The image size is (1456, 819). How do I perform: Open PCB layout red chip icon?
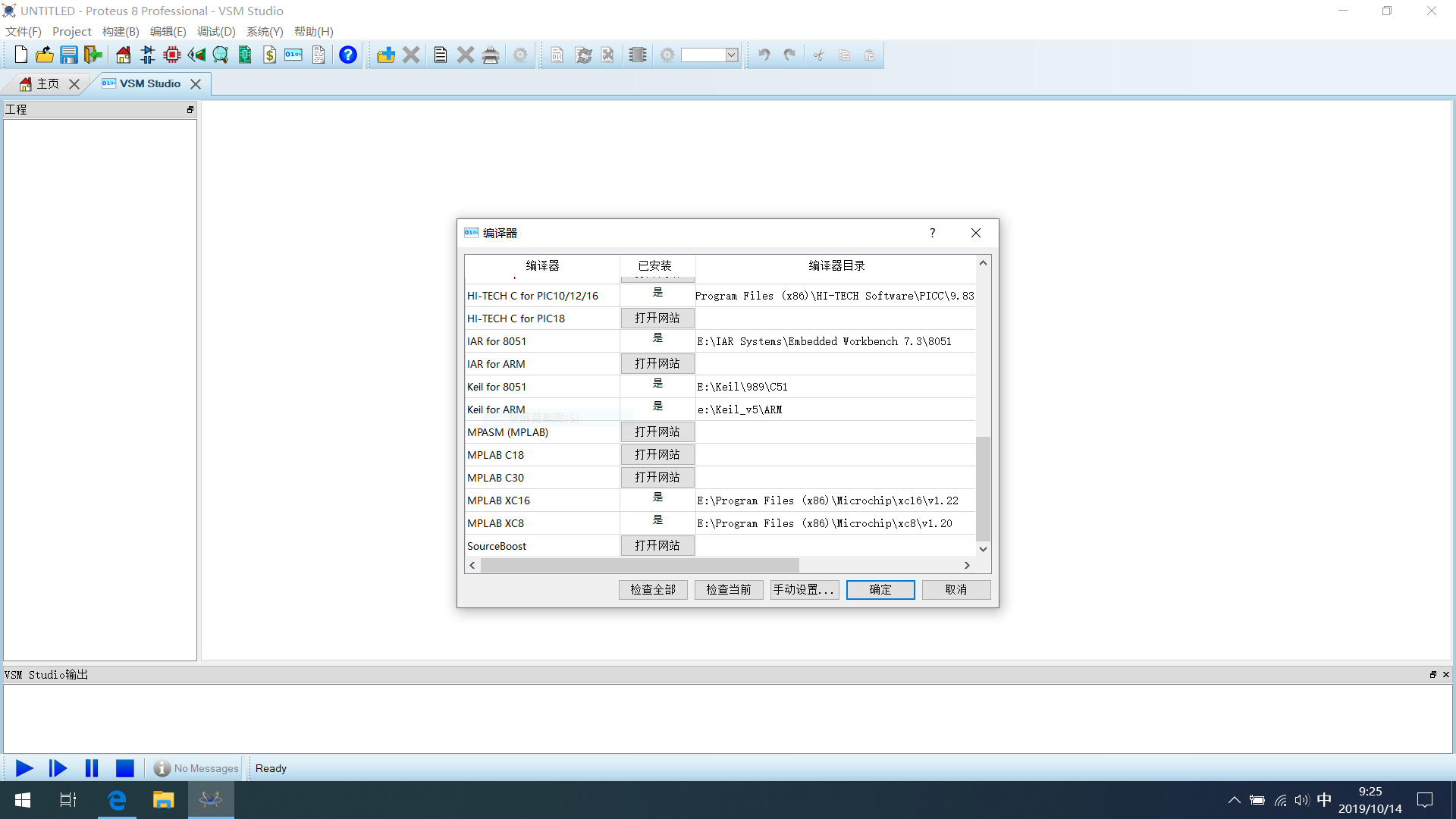(172, 55)
